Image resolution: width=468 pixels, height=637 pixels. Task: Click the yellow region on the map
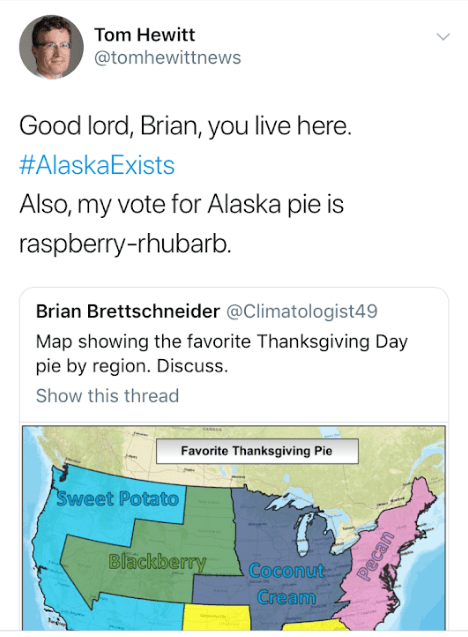pyautogui.click(x=217, y=617)
